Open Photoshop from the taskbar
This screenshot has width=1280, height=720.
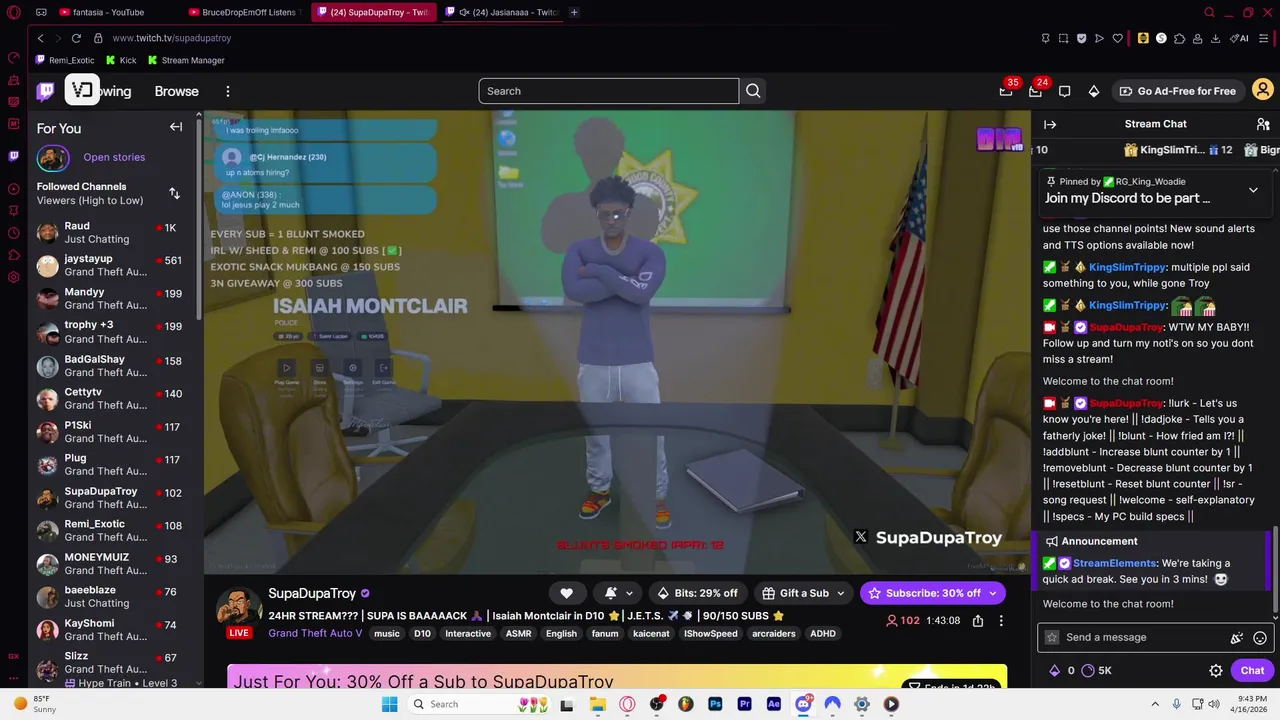tap(715, 704)
